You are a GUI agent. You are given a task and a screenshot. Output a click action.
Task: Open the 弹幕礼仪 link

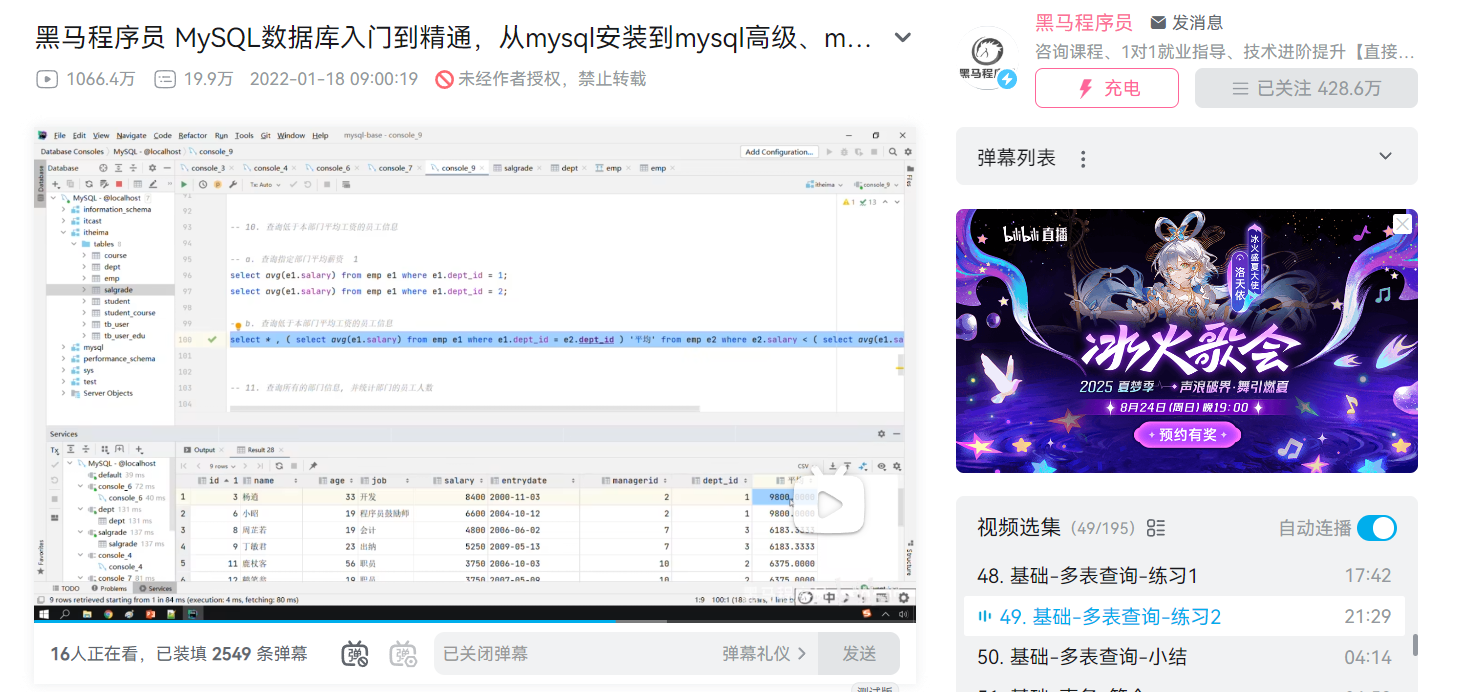(764, 654)
